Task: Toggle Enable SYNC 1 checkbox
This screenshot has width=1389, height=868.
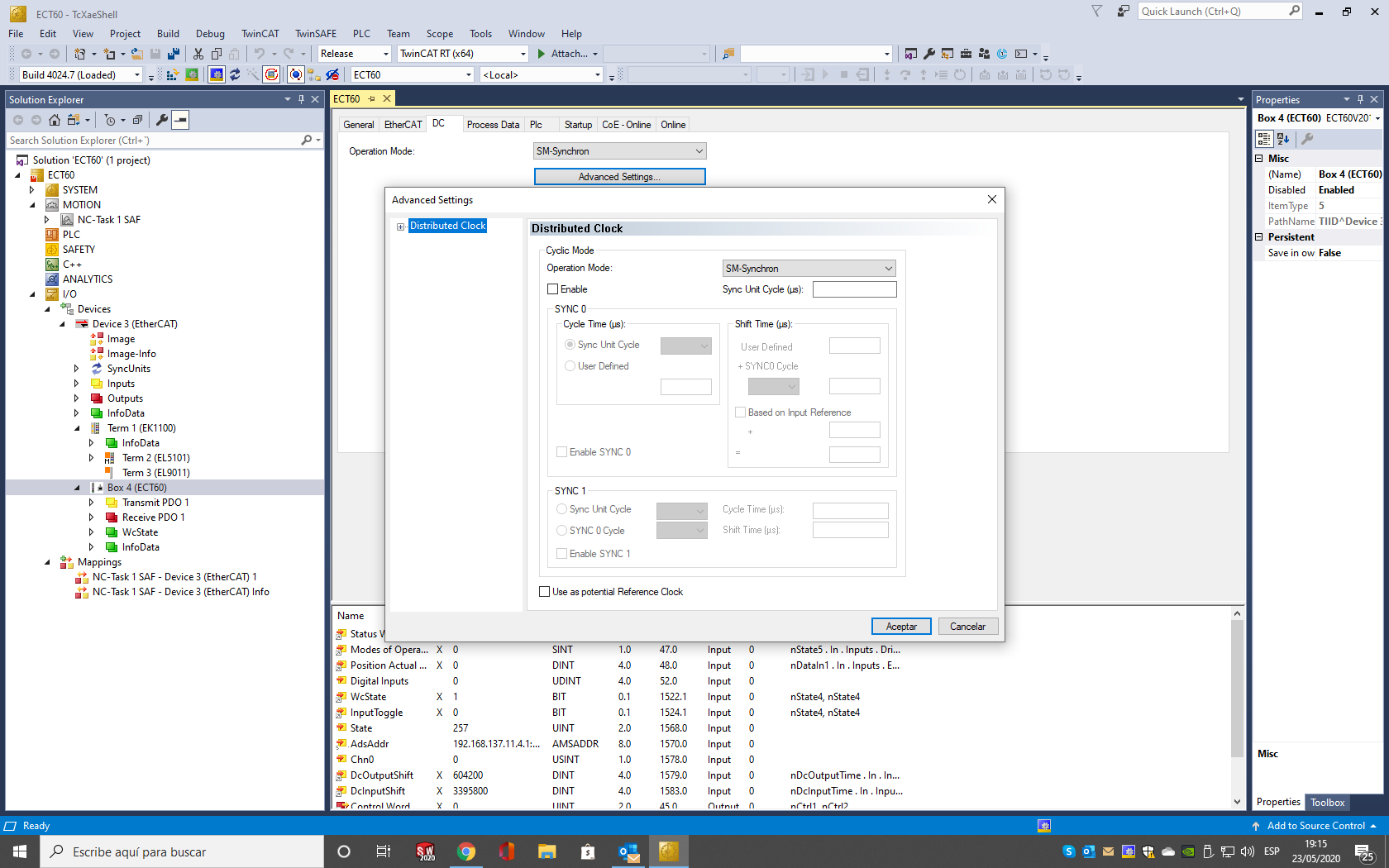Action: [561, 554]
